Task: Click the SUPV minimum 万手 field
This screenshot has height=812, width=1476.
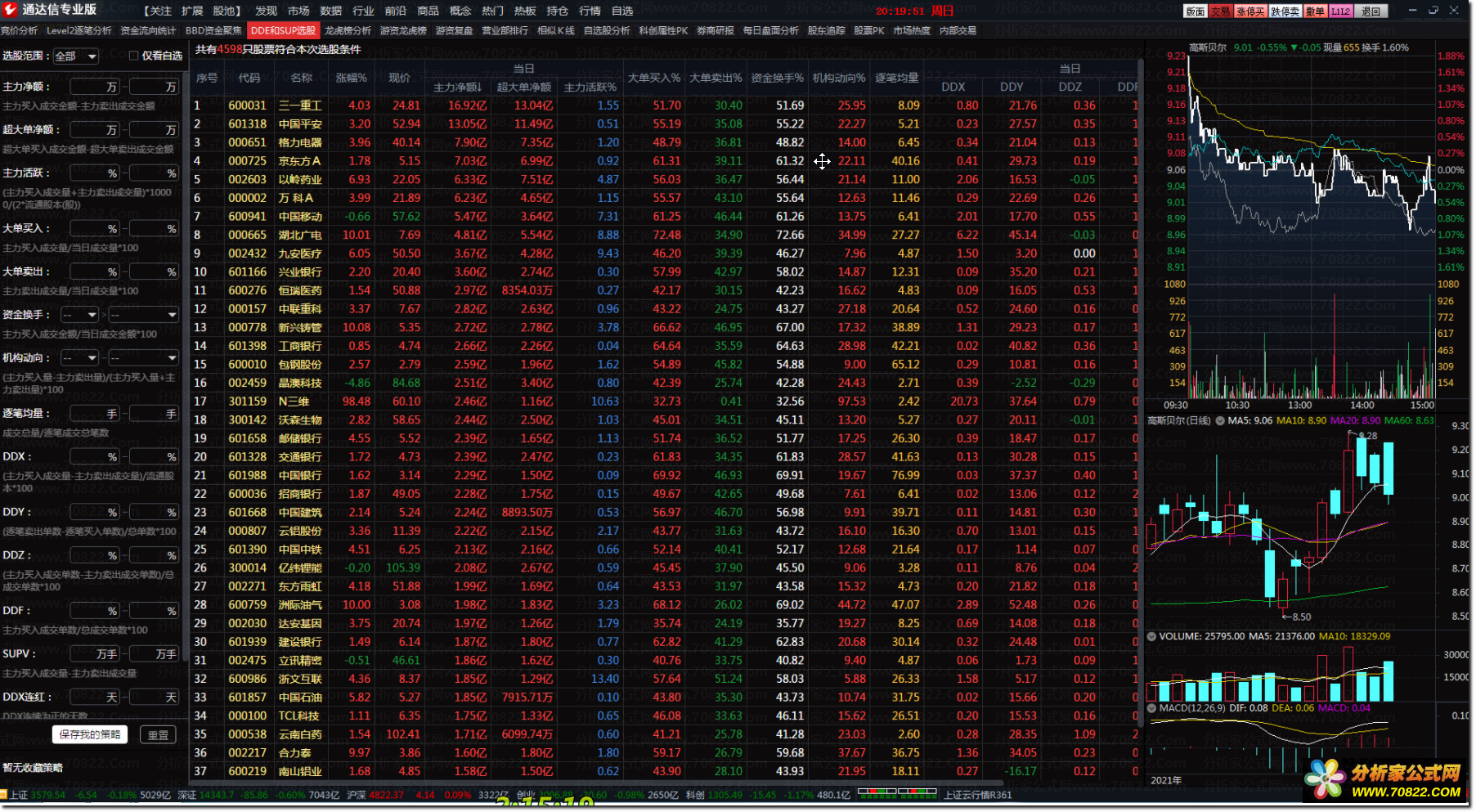Action: coord(95,654)
